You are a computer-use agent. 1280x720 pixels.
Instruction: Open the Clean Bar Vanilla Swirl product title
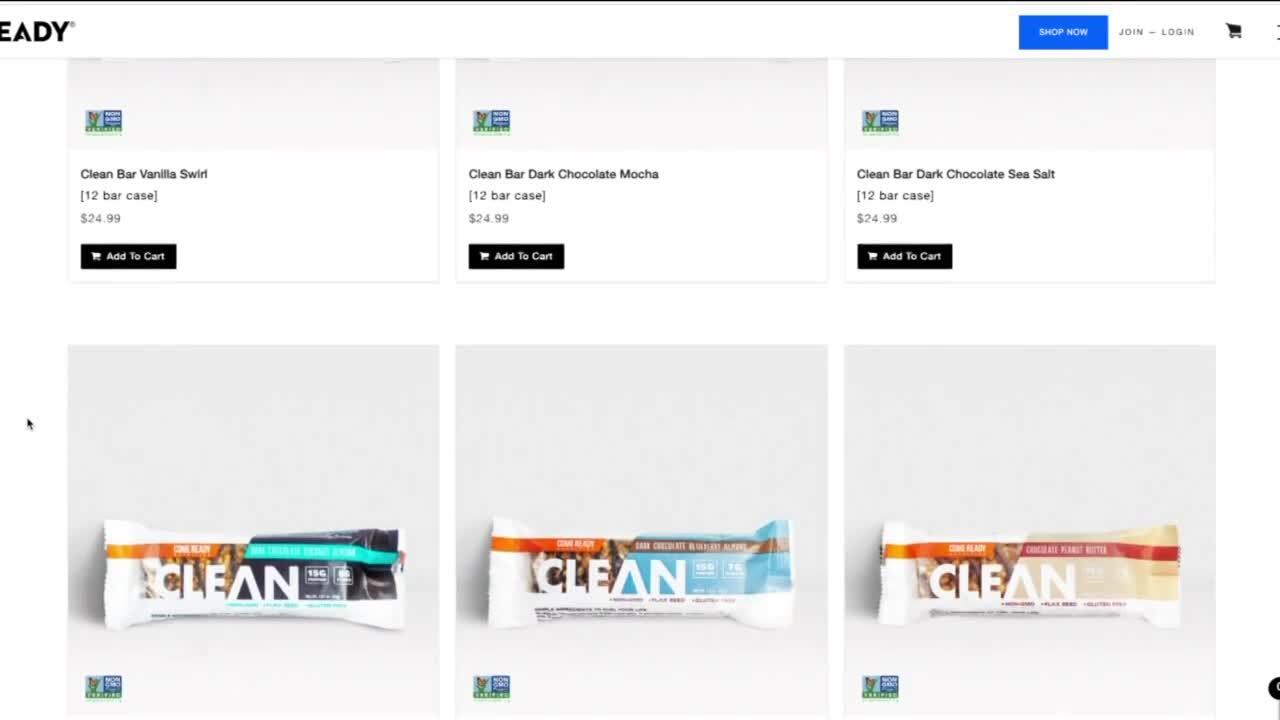click(x=144, y=174)
